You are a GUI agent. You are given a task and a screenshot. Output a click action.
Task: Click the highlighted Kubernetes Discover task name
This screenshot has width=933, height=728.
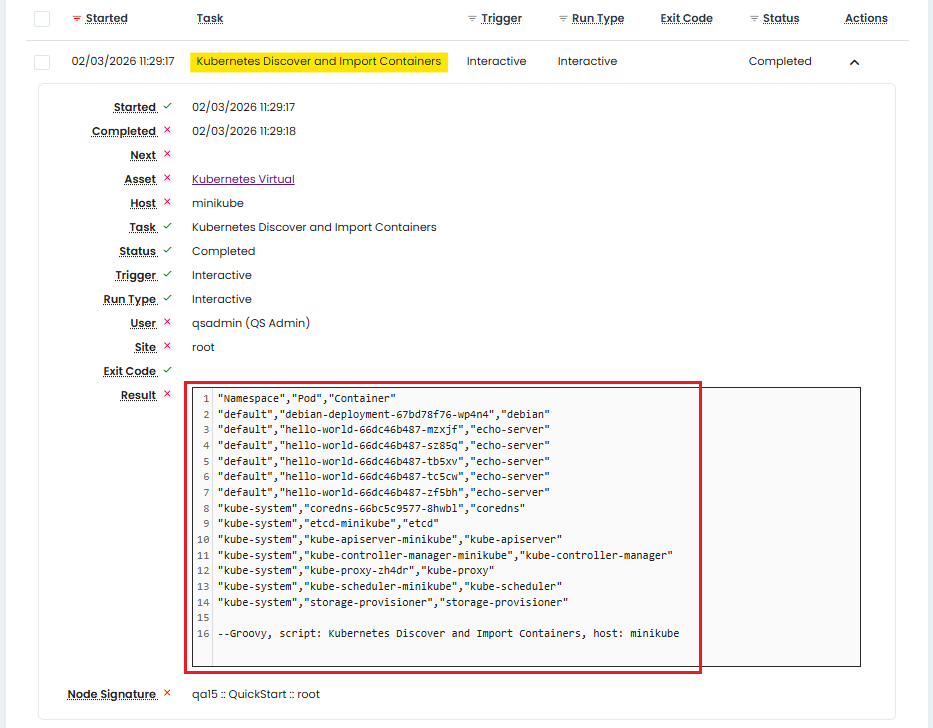(x=318, y=62)
